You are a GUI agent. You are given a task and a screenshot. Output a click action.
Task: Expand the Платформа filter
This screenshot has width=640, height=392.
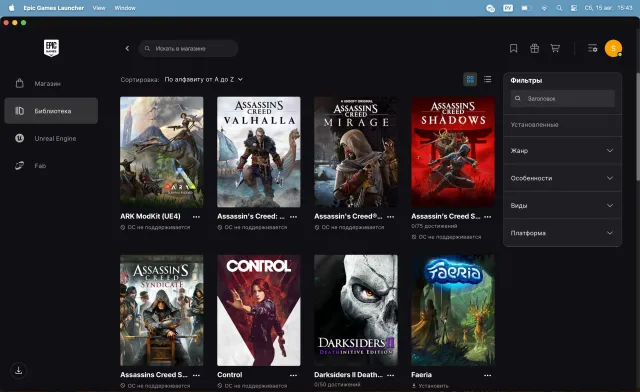tap(562, 233)
